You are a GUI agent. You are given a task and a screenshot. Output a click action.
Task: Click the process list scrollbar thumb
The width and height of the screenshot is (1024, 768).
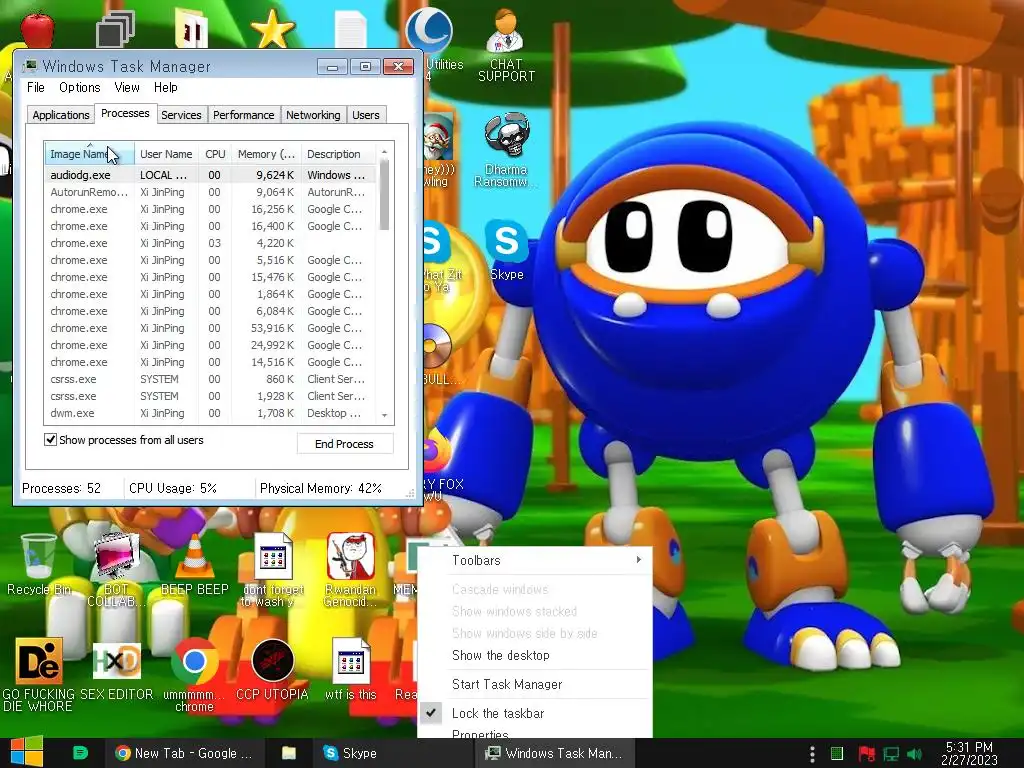pyautogui.click(x=385, y=195)
